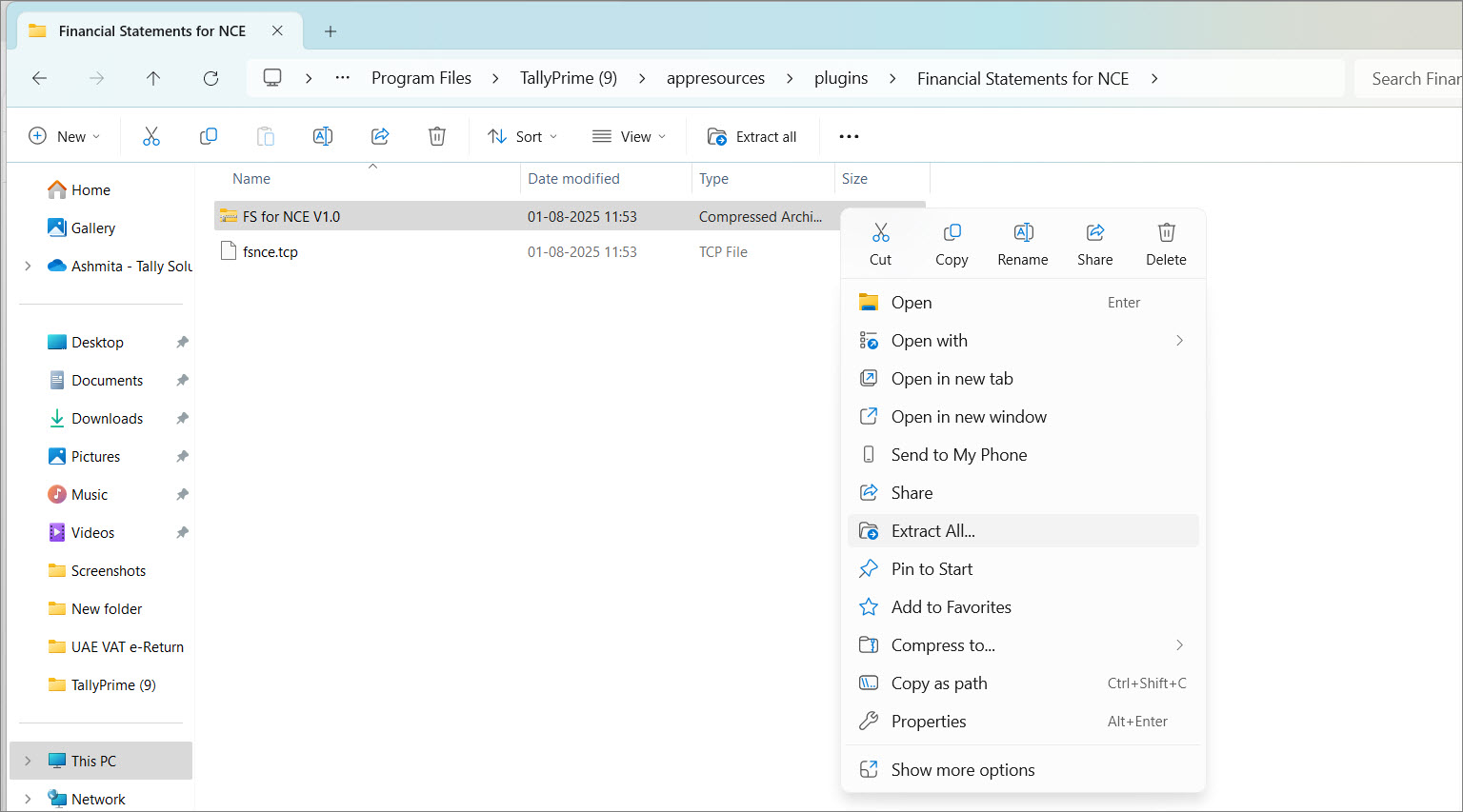The width and height of the screenshot is (1463, 812).
Task: Open the New dropdown menu
Action: 65,136
